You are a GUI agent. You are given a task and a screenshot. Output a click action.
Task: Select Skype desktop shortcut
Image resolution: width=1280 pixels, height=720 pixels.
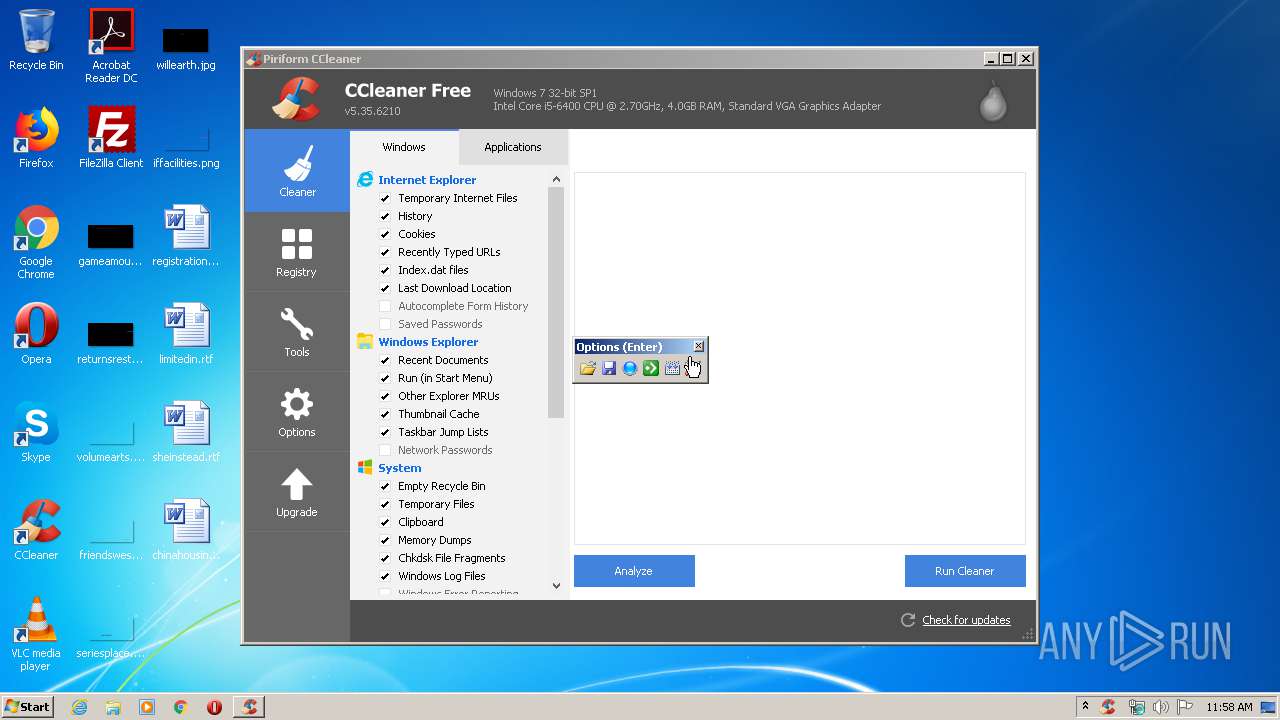36,432
